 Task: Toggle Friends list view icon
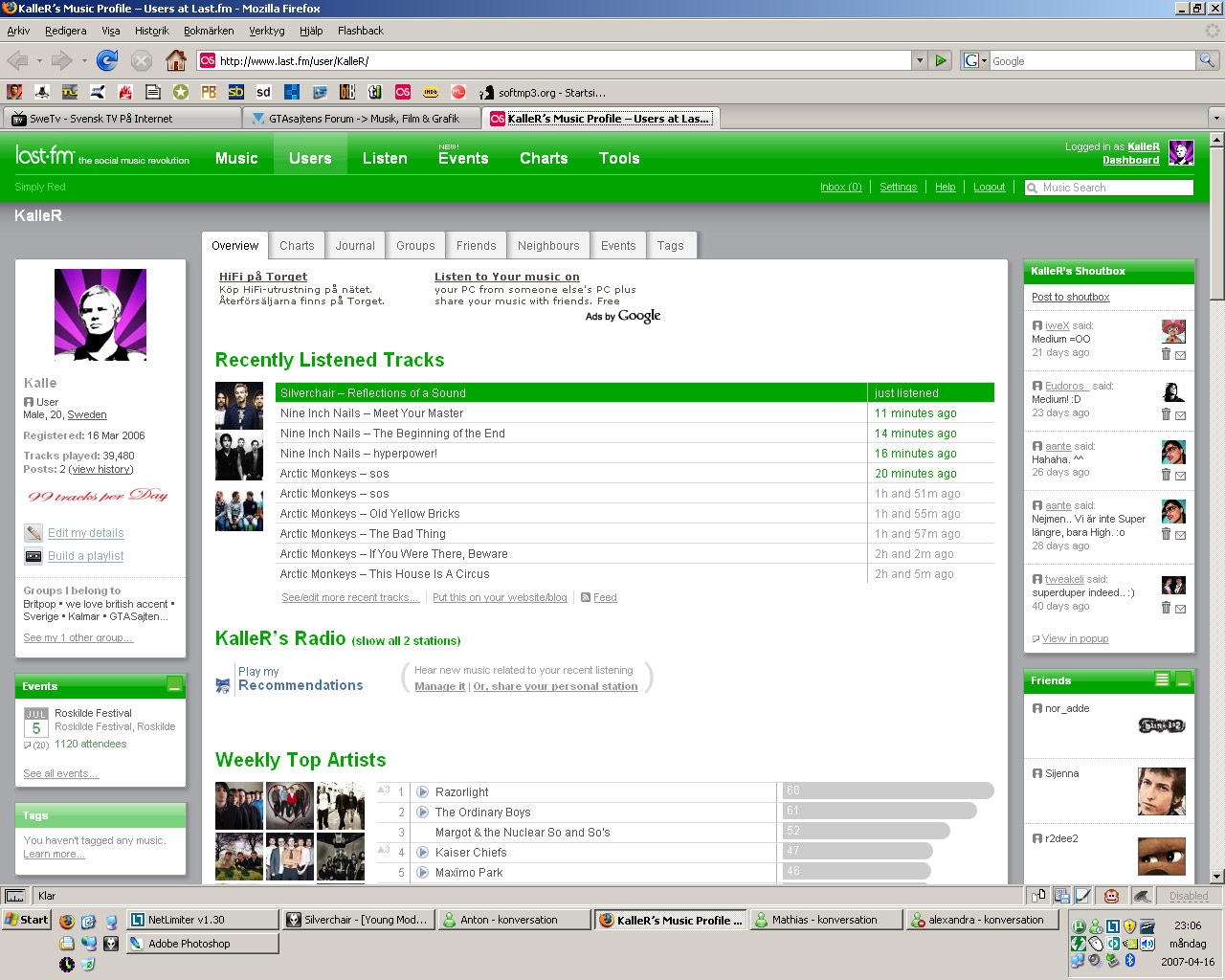pyautogui.click(x=1162, y=679)
